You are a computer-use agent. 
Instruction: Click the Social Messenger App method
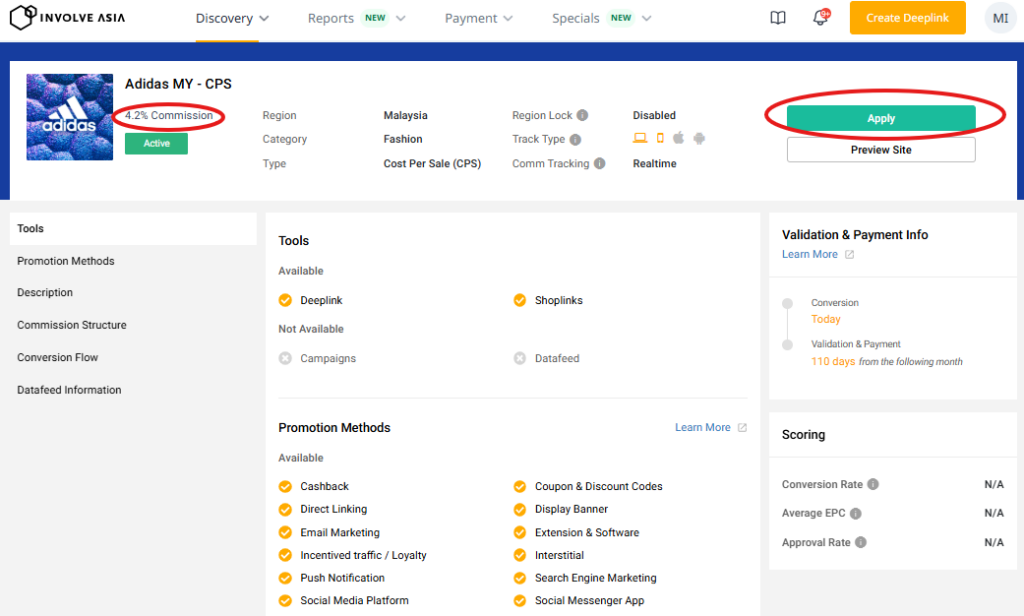tap(589, 600)
